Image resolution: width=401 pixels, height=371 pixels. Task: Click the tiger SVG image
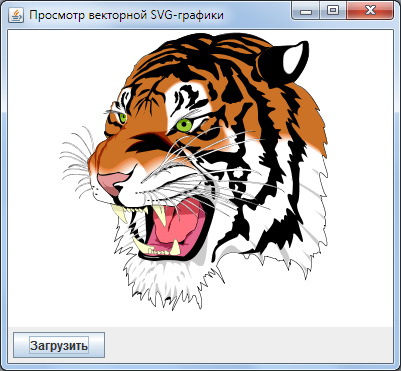(194, 172)
